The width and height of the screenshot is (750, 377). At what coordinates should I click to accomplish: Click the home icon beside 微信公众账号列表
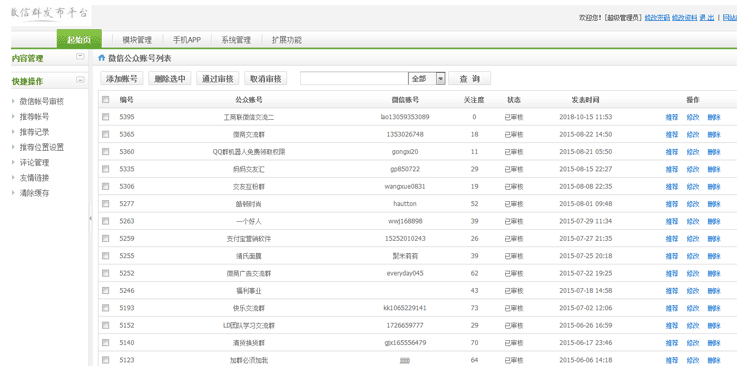101,58
